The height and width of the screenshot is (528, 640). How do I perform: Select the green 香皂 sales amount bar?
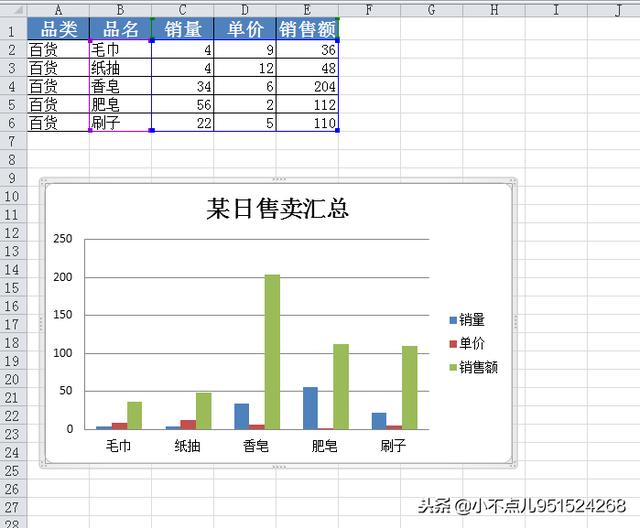click(272, 352)
